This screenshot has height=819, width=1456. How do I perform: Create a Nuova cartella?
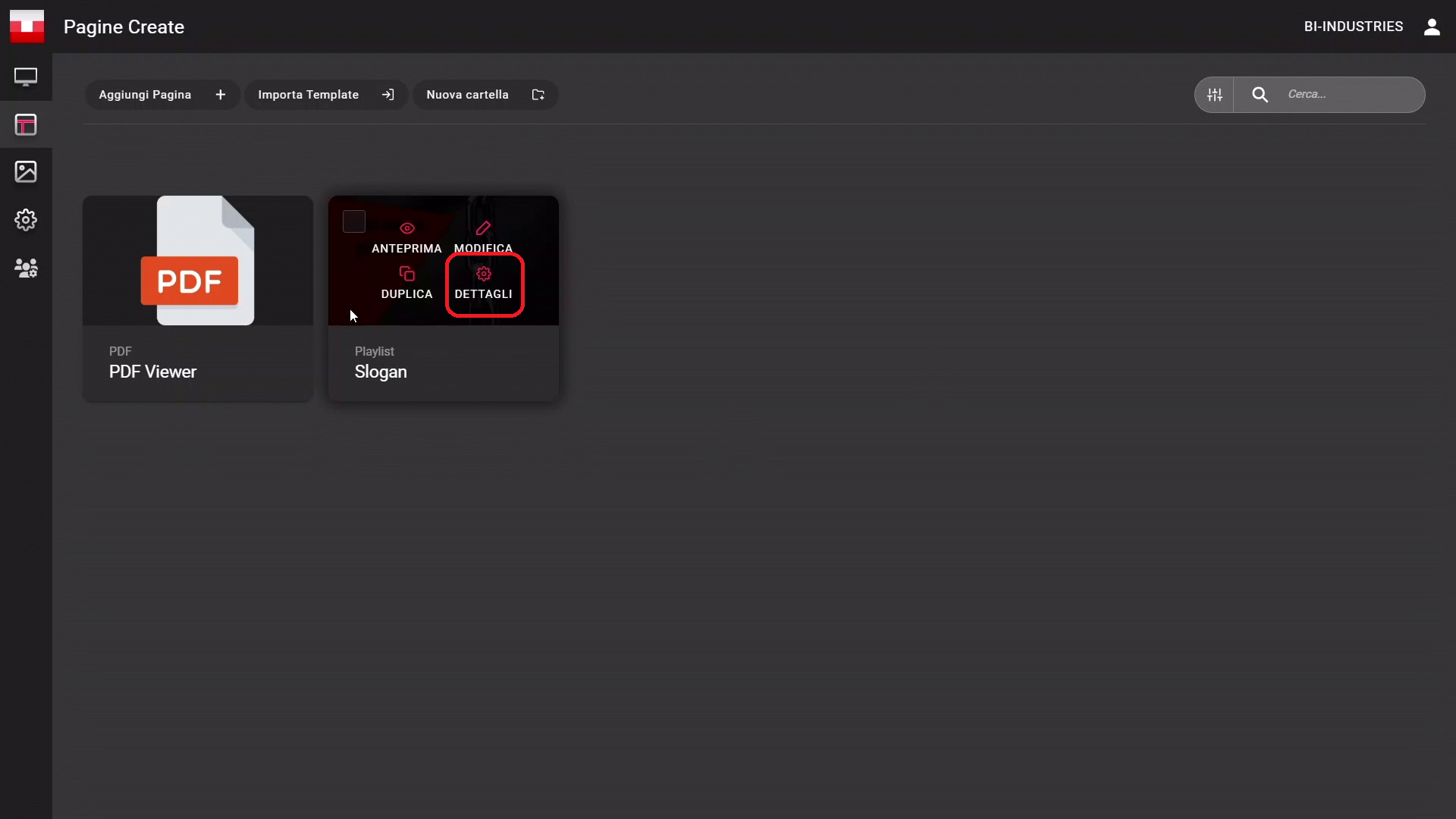485,95
